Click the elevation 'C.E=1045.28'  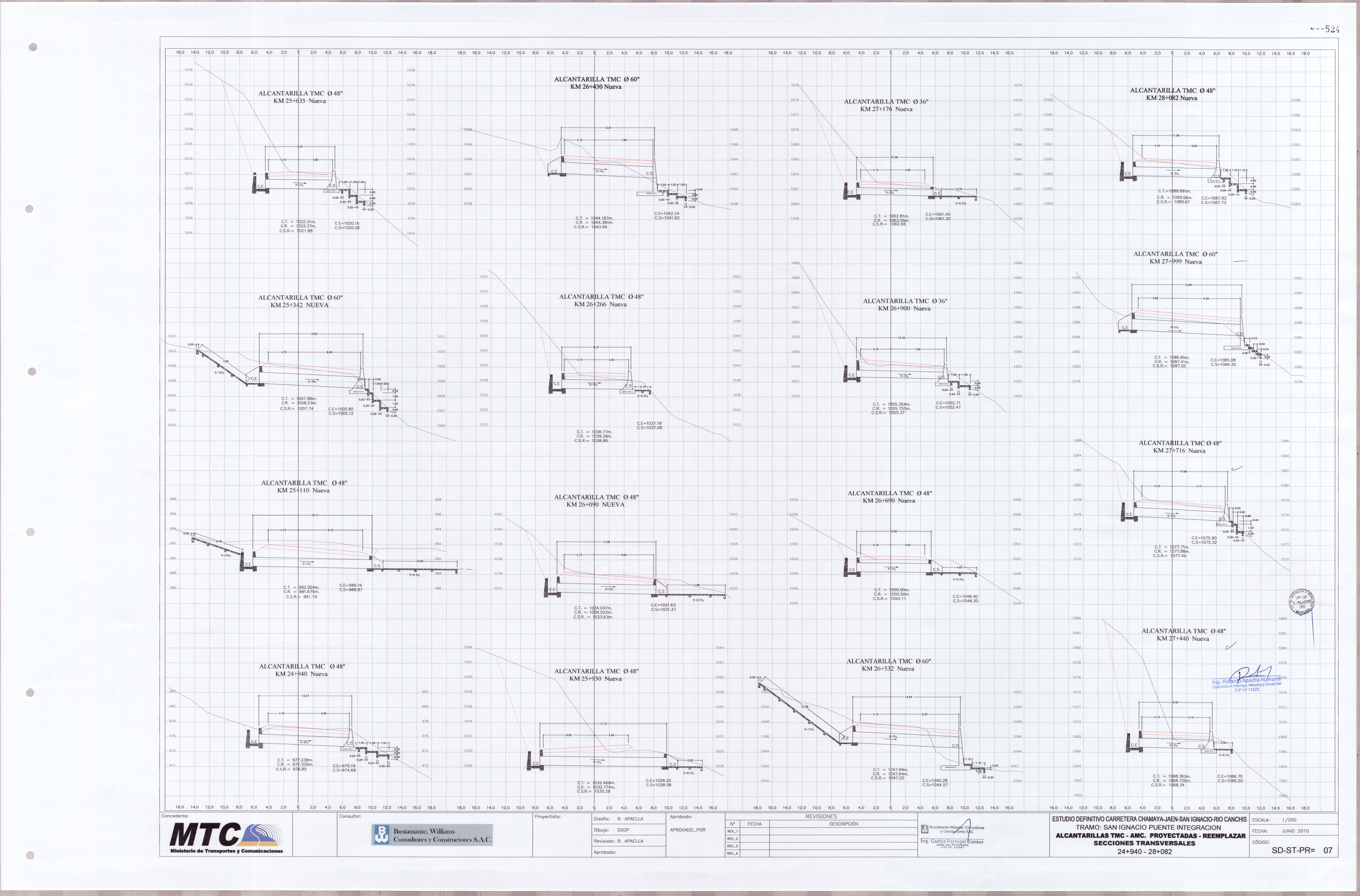935,781
